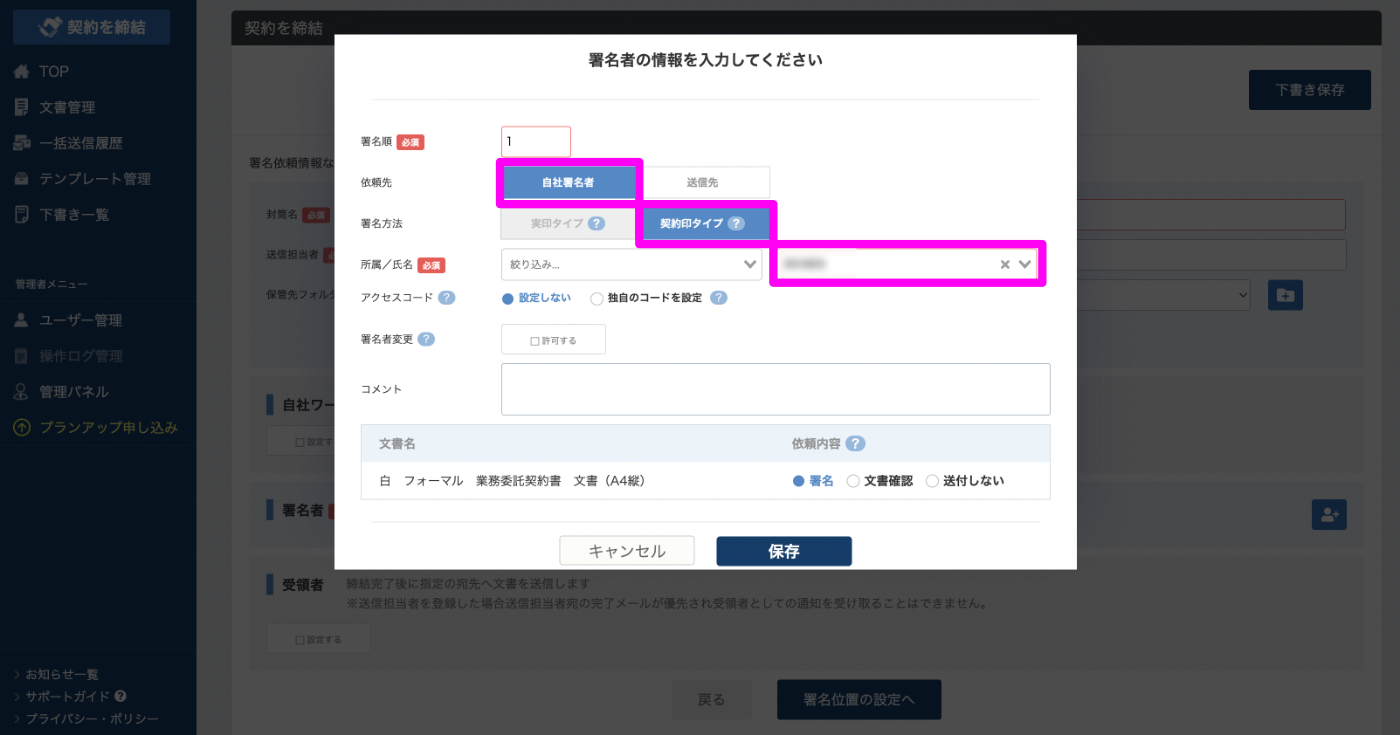The height and width of the screenshot is (735, 1400).
Task: Check the 許可する checkbox for signer change
Action: pos(553,340)
